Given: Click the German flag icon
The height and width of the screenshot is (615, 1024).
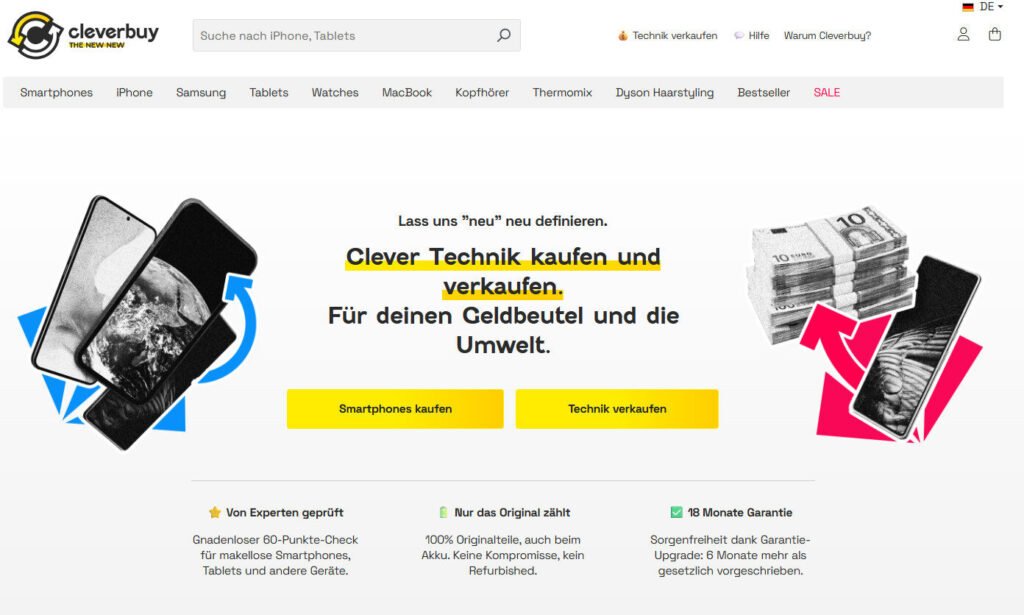Looking at the screenshot, I should tap(968, 7).
